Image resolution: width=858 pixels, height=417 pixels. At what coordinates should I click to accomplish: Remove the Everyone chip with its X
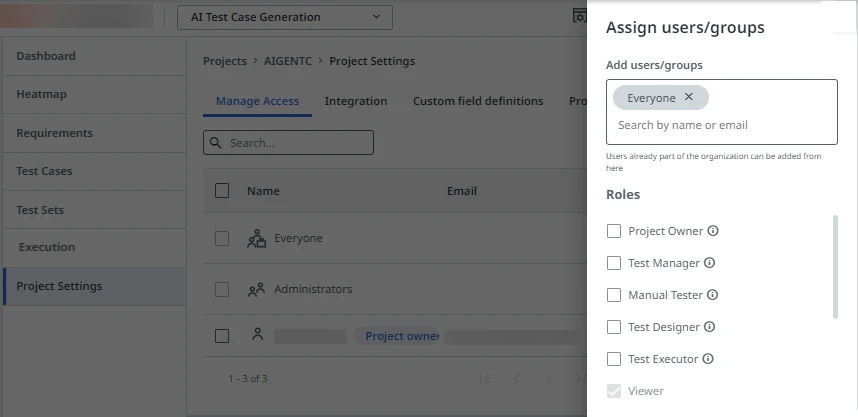point(688,97)
